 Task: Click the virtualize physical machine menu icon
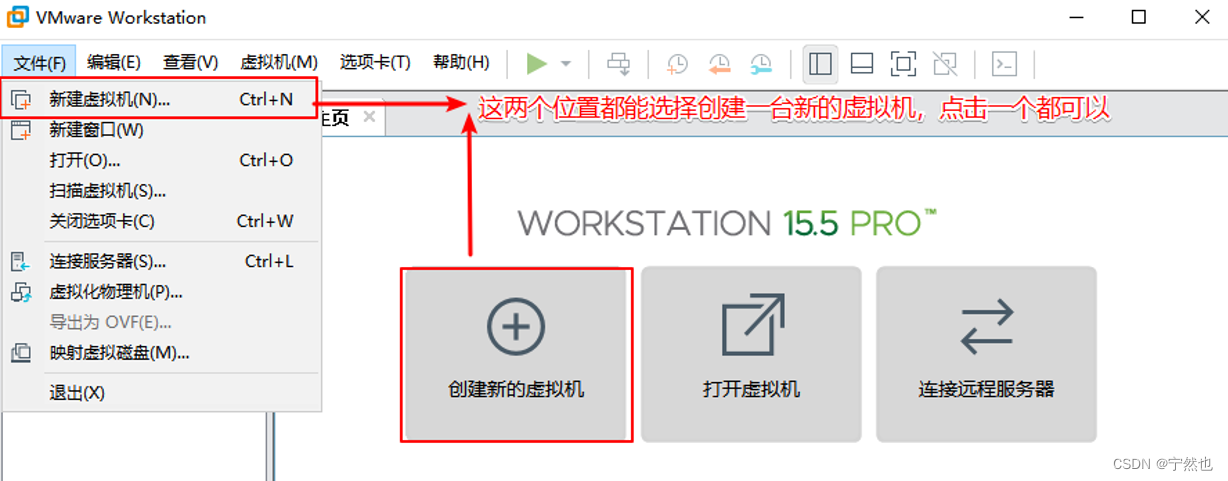point(20,292)
